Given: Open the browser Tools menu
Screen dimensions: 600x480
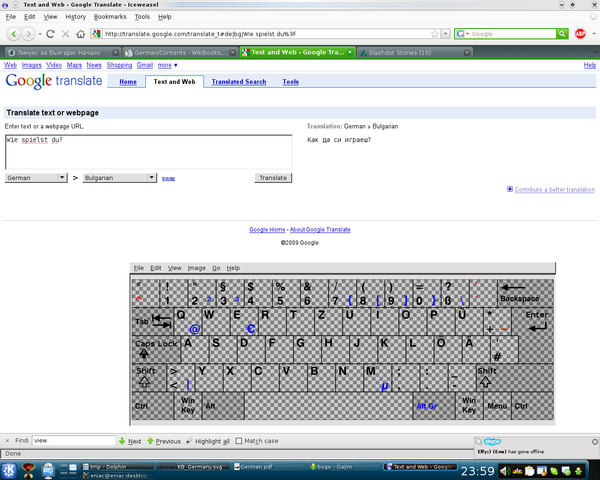Looking at the screenshot, I should 142,17.
